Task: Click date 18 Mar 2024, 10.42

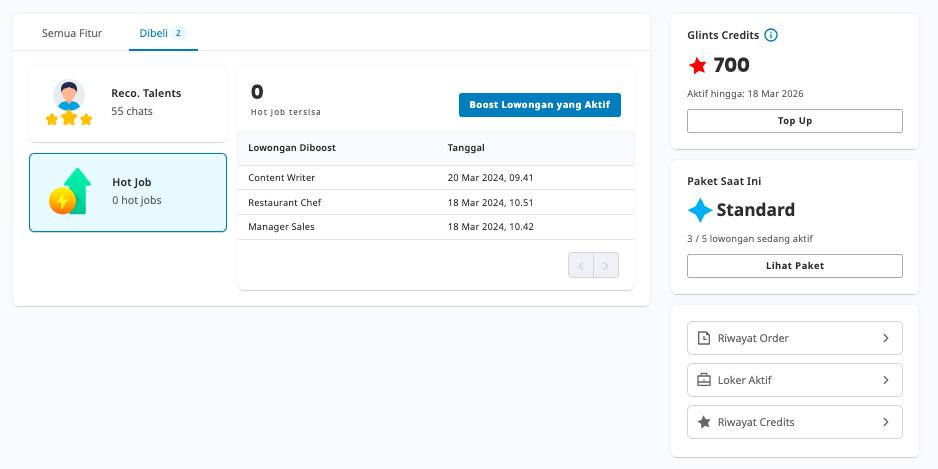Action: 490,227
